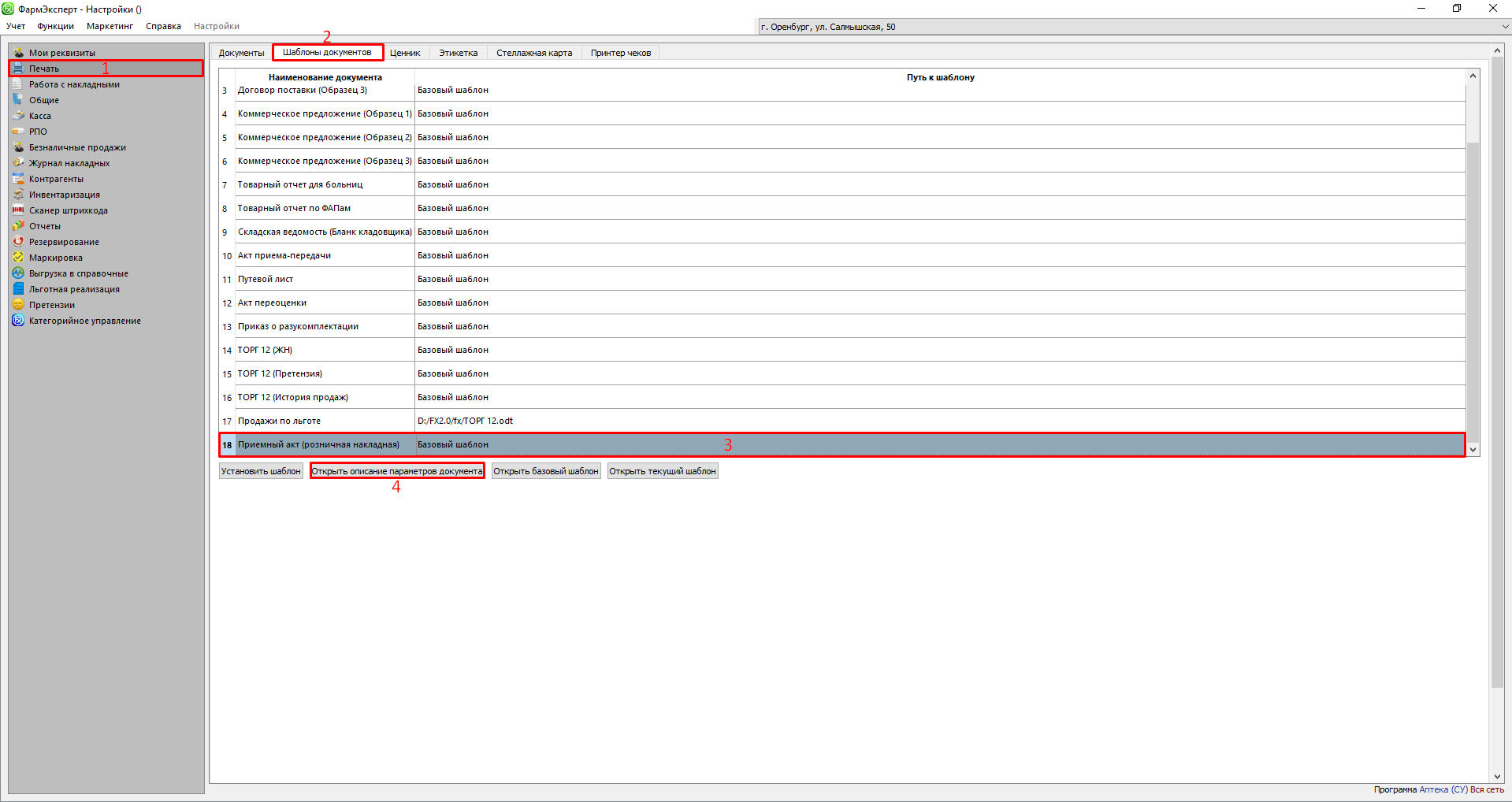Select the Сканер штрихкода icon
This screenshot has height=802, width=1512.
pyautogui.click(x=18, y=210)
